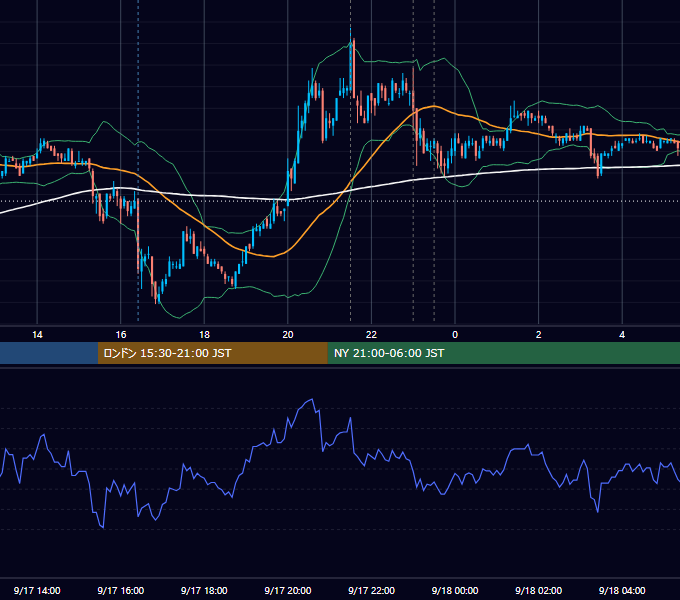This screenshot has width=680, height=600.
Task: Click the 9/18 02:00 date label
Action: tap(539, 590)
